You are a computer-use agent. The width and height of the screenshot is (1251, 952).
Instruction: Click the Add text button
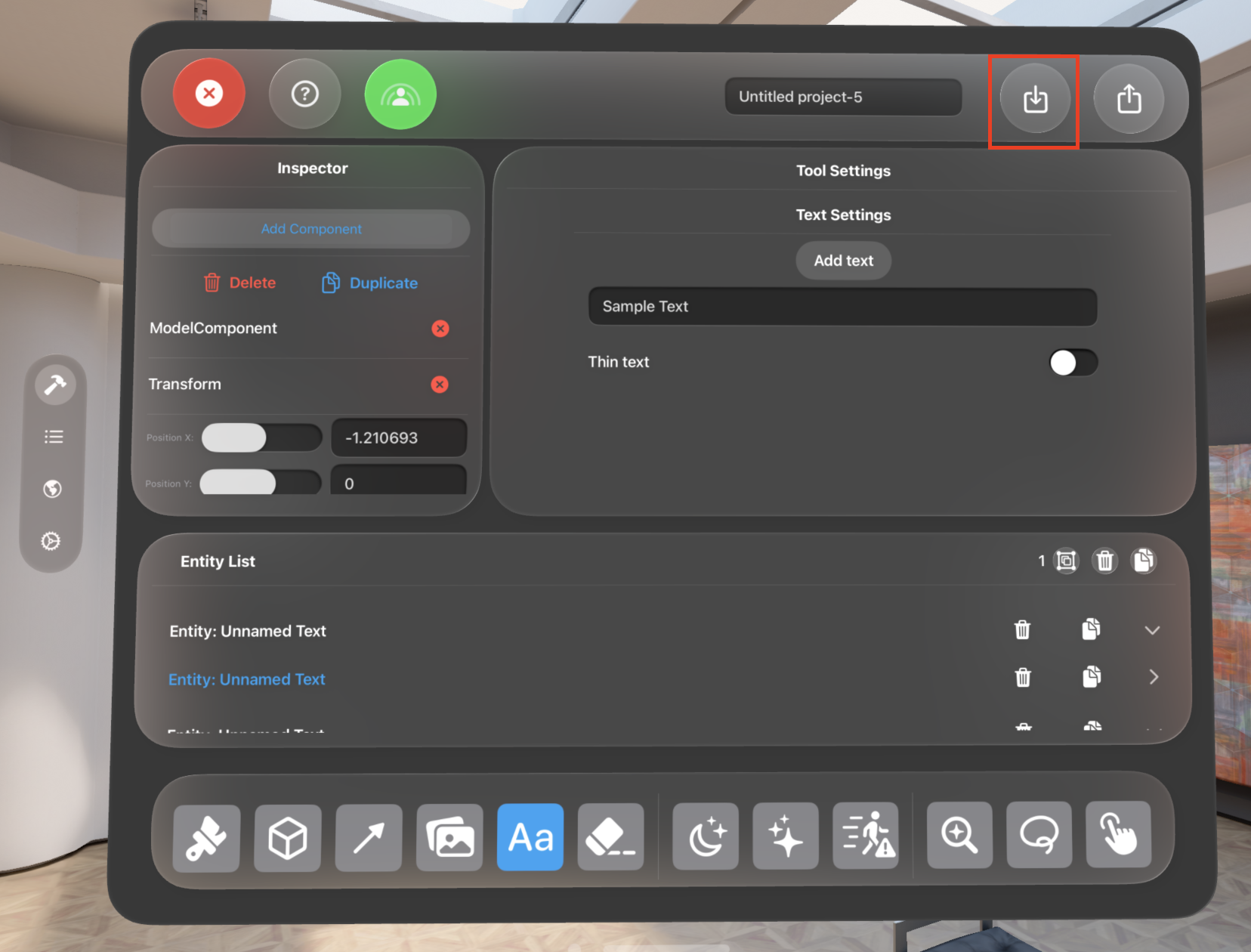(843, 261)
